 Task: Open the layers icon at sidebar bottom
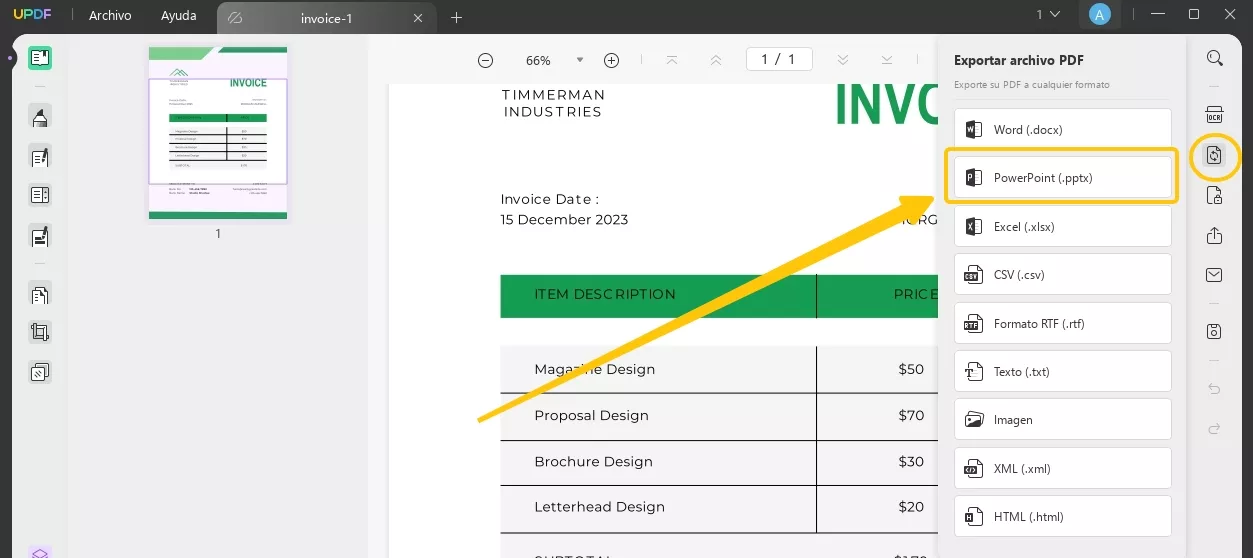40,552
